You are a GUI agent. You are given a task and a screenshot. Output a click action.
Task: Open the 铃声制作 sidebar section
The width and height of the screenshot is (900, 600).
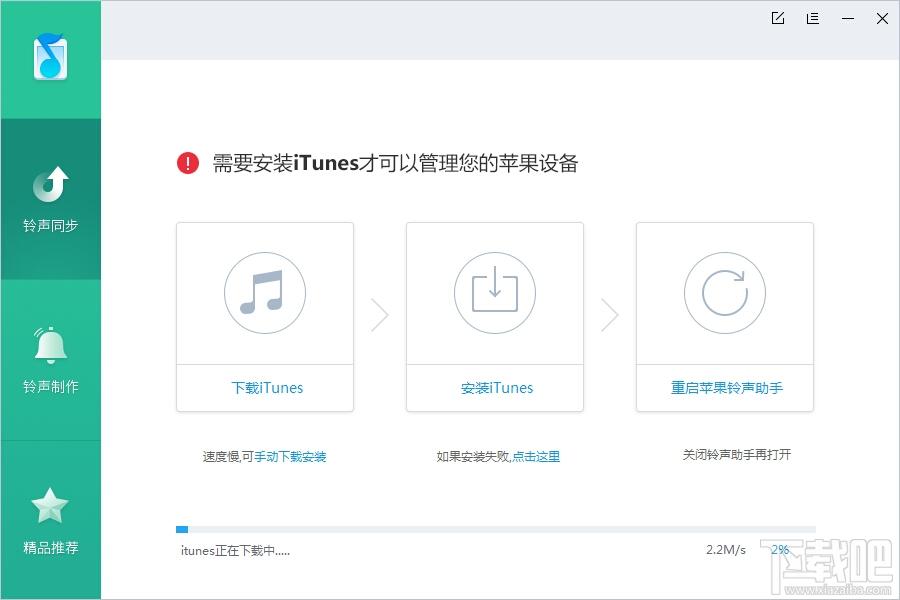[x=51, y=360]
